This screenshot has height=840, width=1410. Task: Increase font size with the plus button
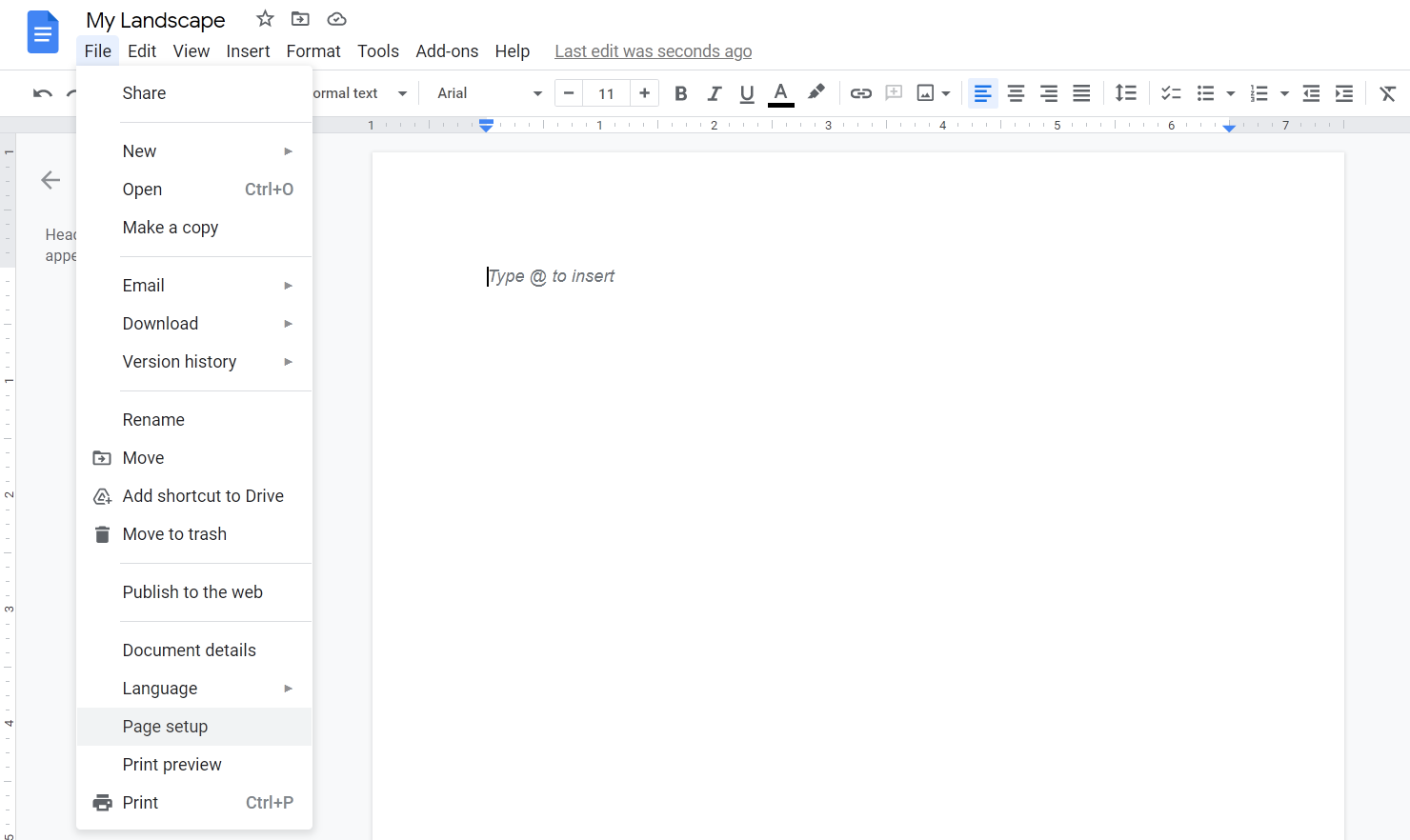[644, 92]
